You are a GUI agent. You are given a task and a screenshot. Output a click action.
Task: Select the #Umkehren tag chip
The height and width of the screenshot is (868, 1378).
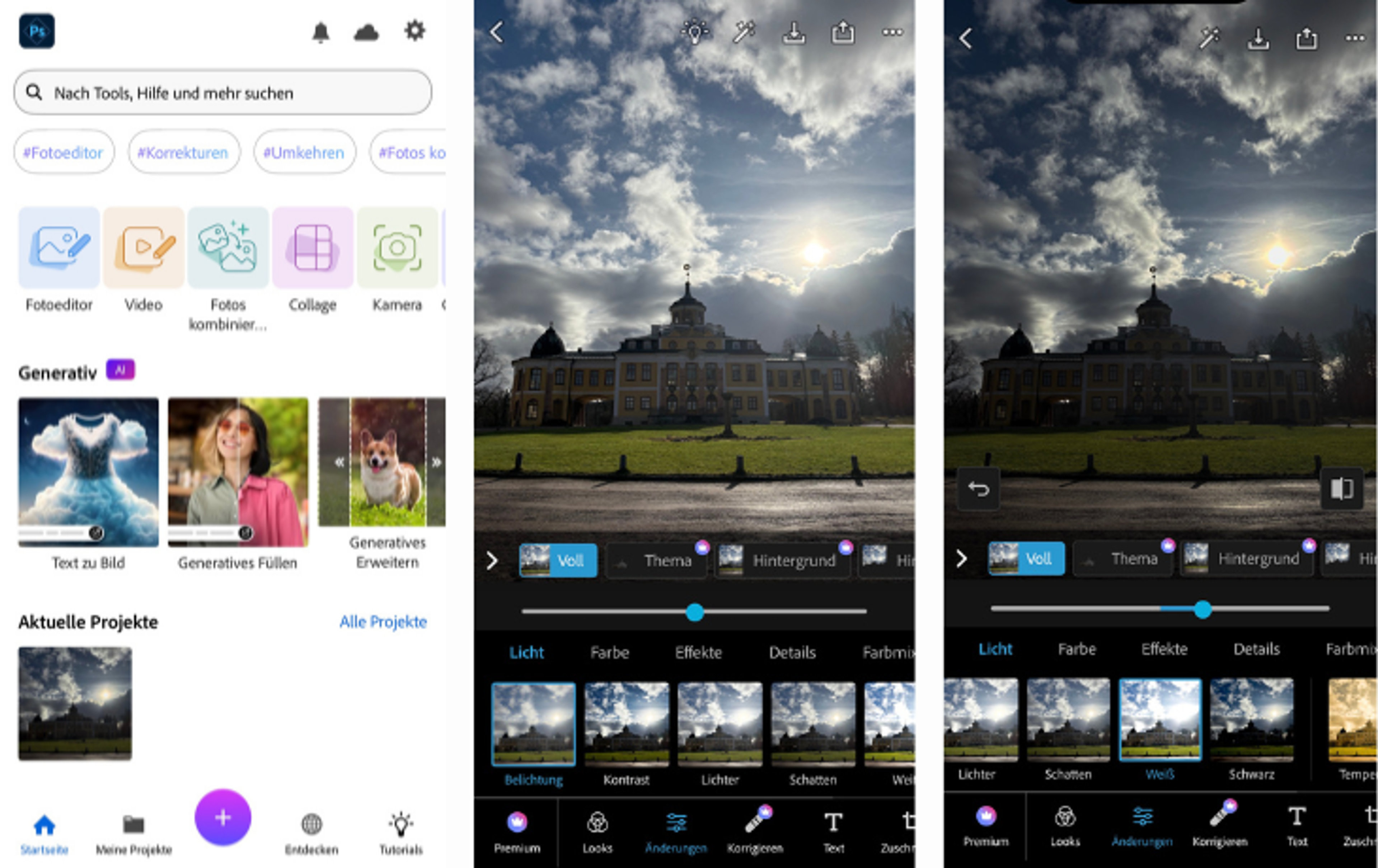coord(304,152)
